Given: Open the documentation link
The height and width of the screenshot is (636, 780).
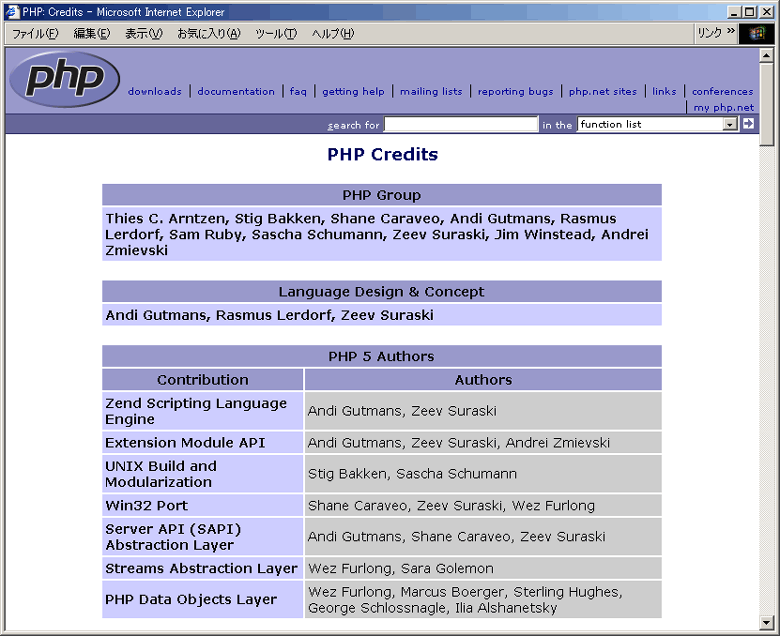Looking at the screenshot, I should (236, 91).
